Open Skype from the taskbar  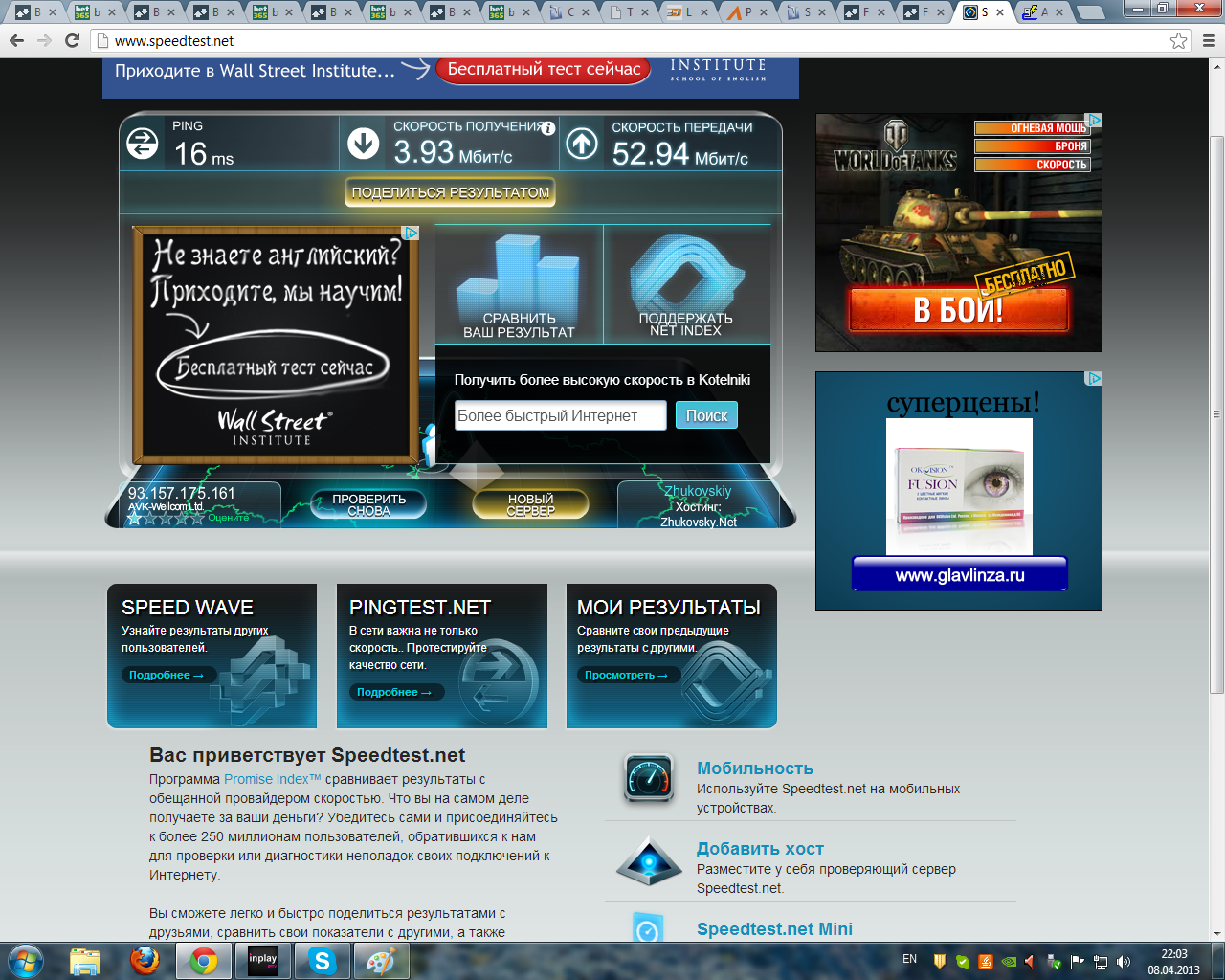[x=323, y=961]
